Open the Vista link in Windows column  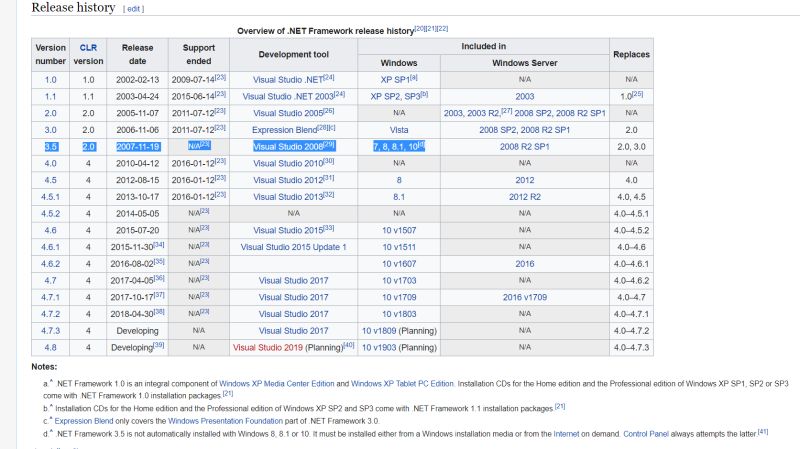tap(399, 130)
